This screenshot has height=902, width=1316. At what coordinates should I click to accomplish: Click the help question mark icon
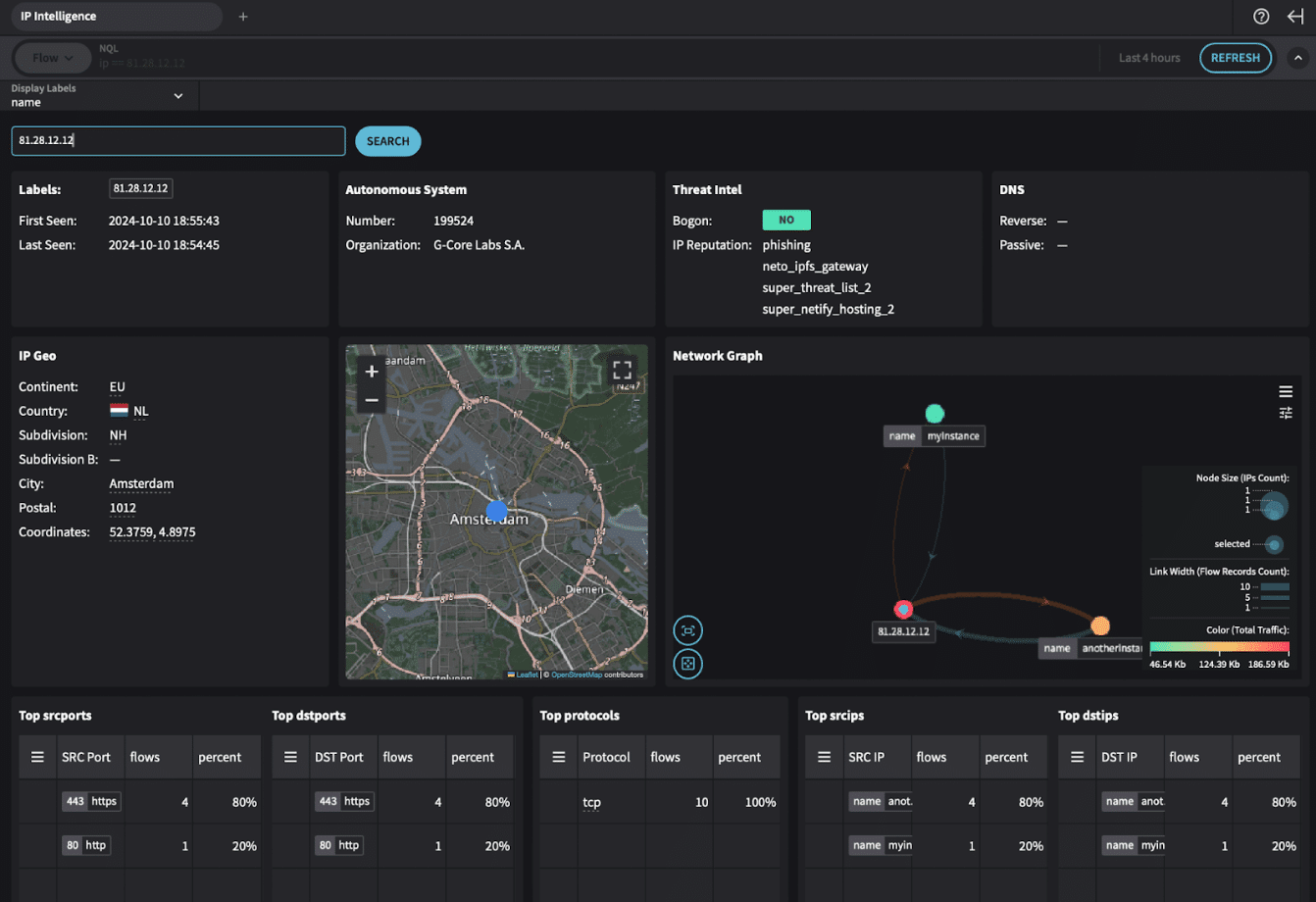1261,17
